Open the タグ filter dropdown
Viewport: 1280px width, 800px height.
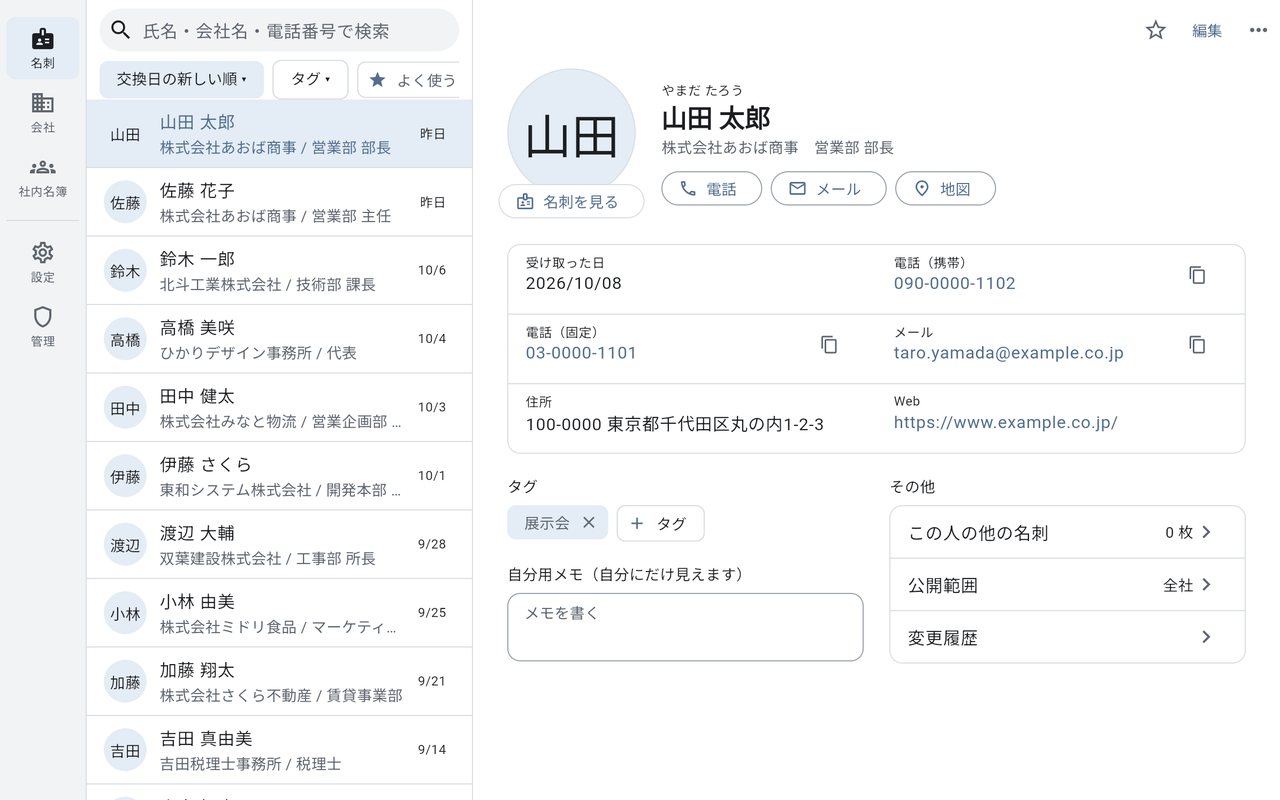pos(310,79)
